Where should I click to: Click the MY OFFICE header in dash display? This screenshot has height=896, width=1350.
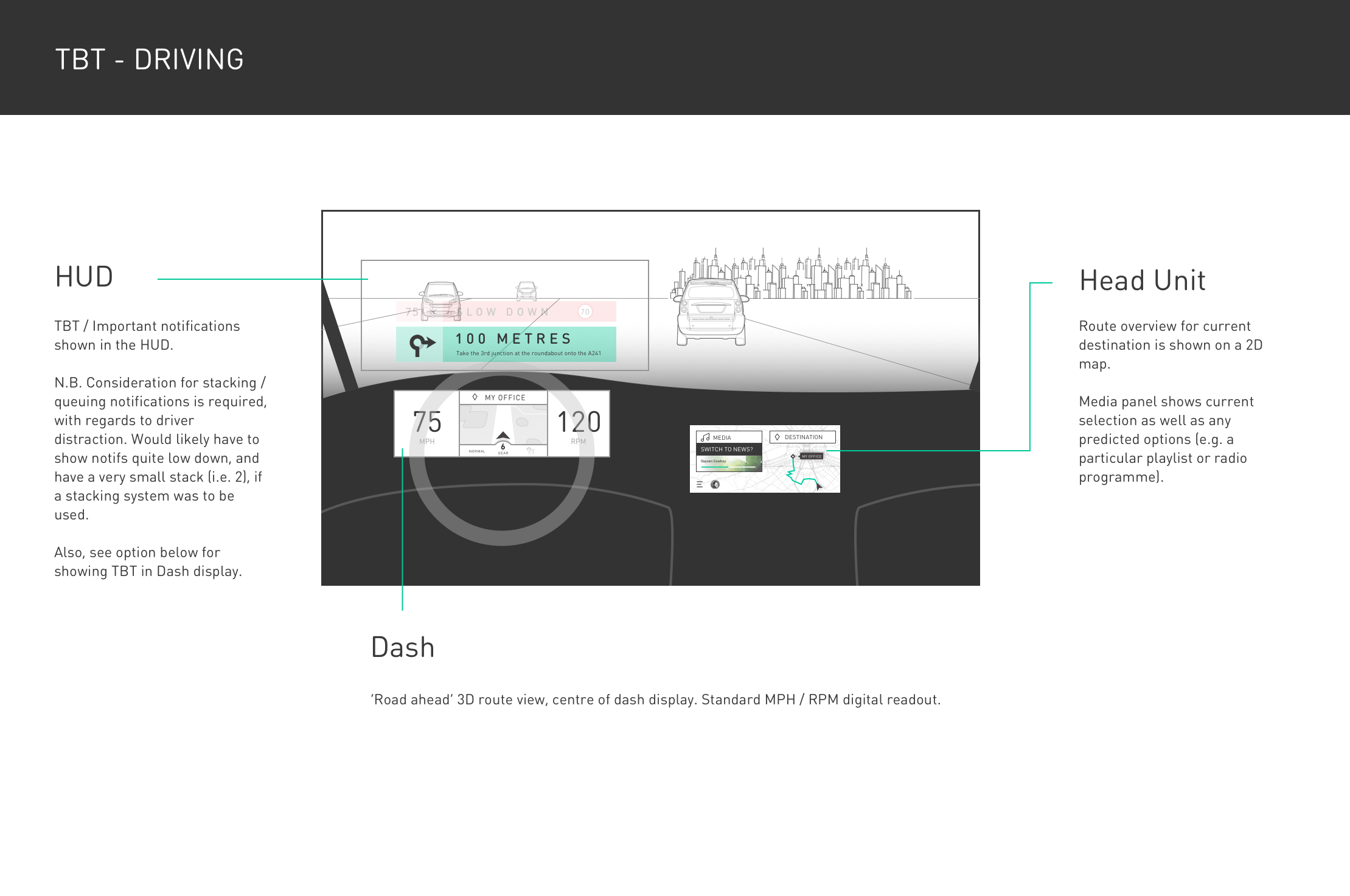pos(504,397)
